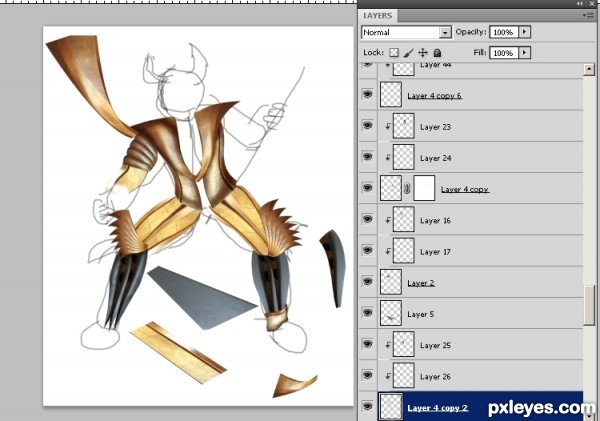Select Layer 5 name
The height and width of the screenshot is (421, 600).
point(421,314)
